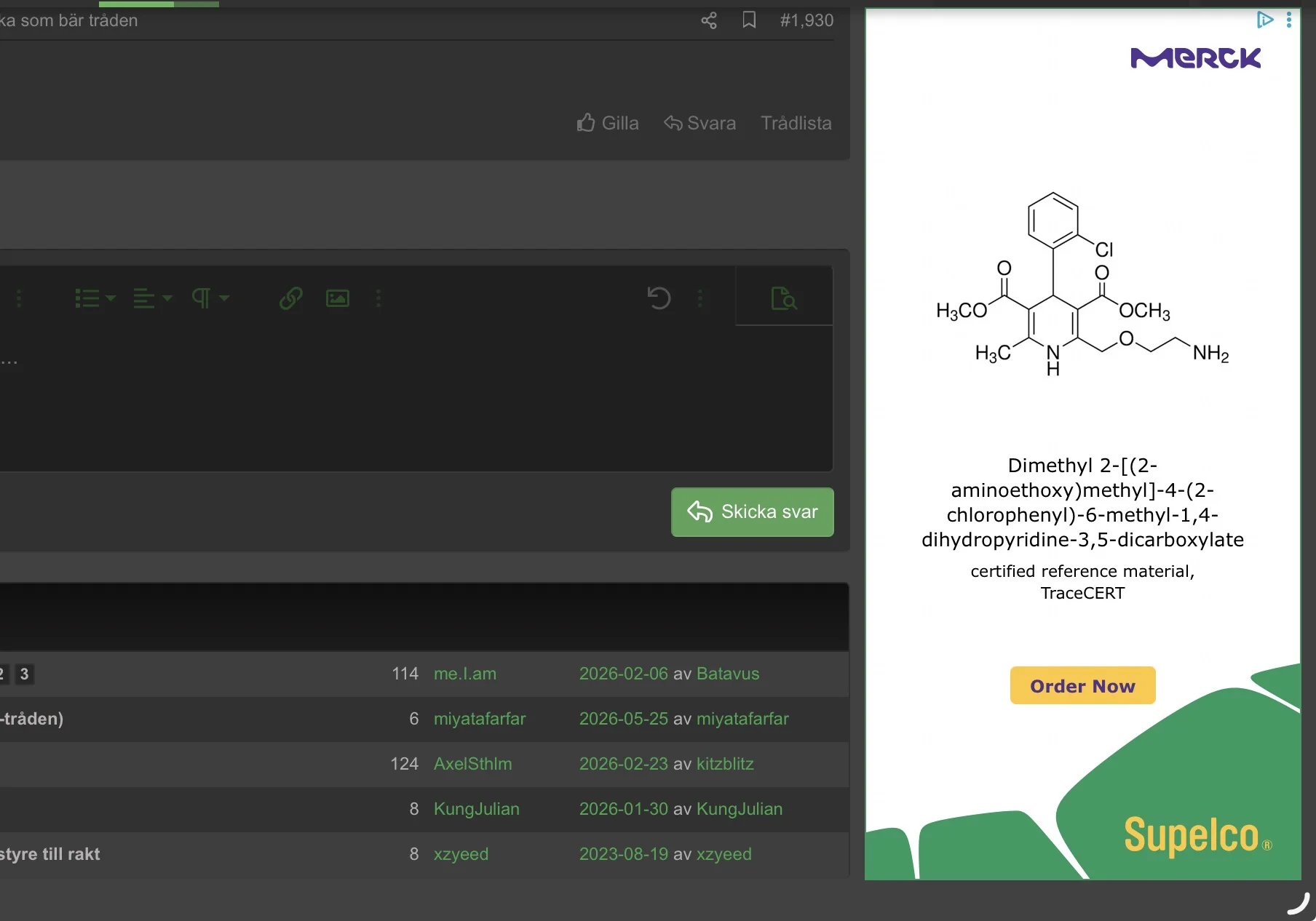Go to page 3 of thread
1316x921 pixels.
click(24, 674)
